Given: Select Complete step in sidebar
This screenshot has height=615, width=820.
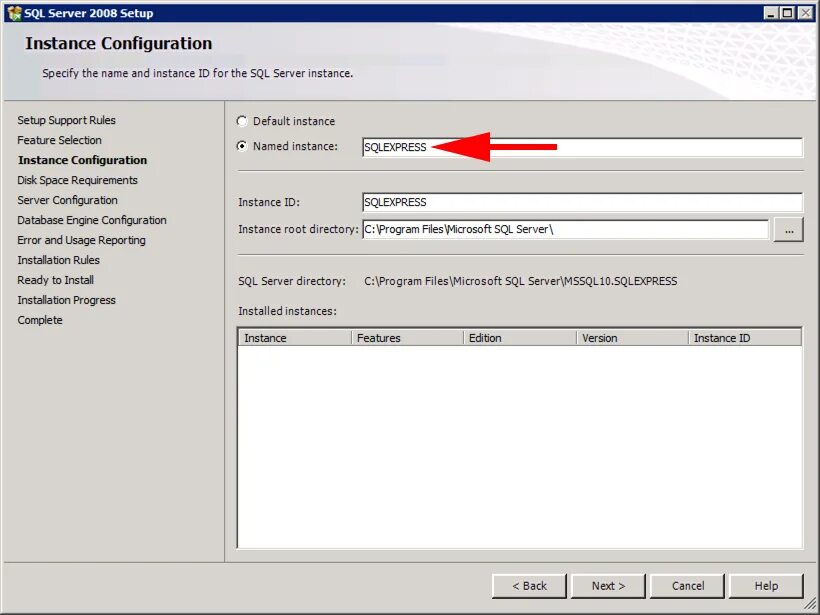Looking at the screenshot, I should (40, 320).
